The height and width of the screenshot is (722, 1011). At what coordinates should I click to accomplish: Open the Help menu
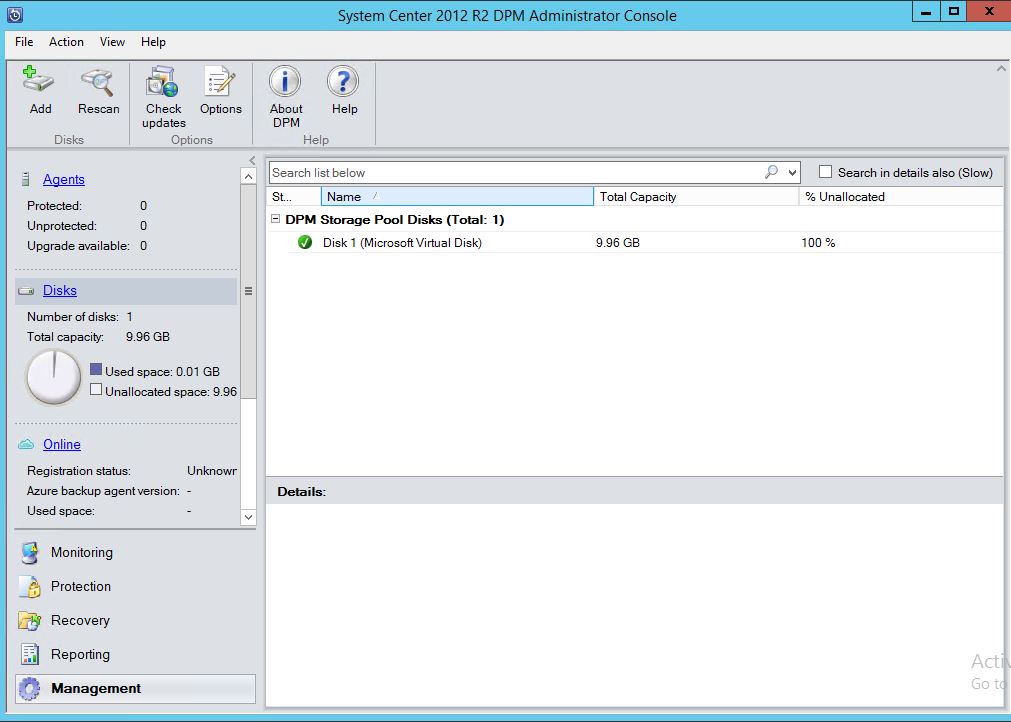pyautogui.click(x=153, y=42)
